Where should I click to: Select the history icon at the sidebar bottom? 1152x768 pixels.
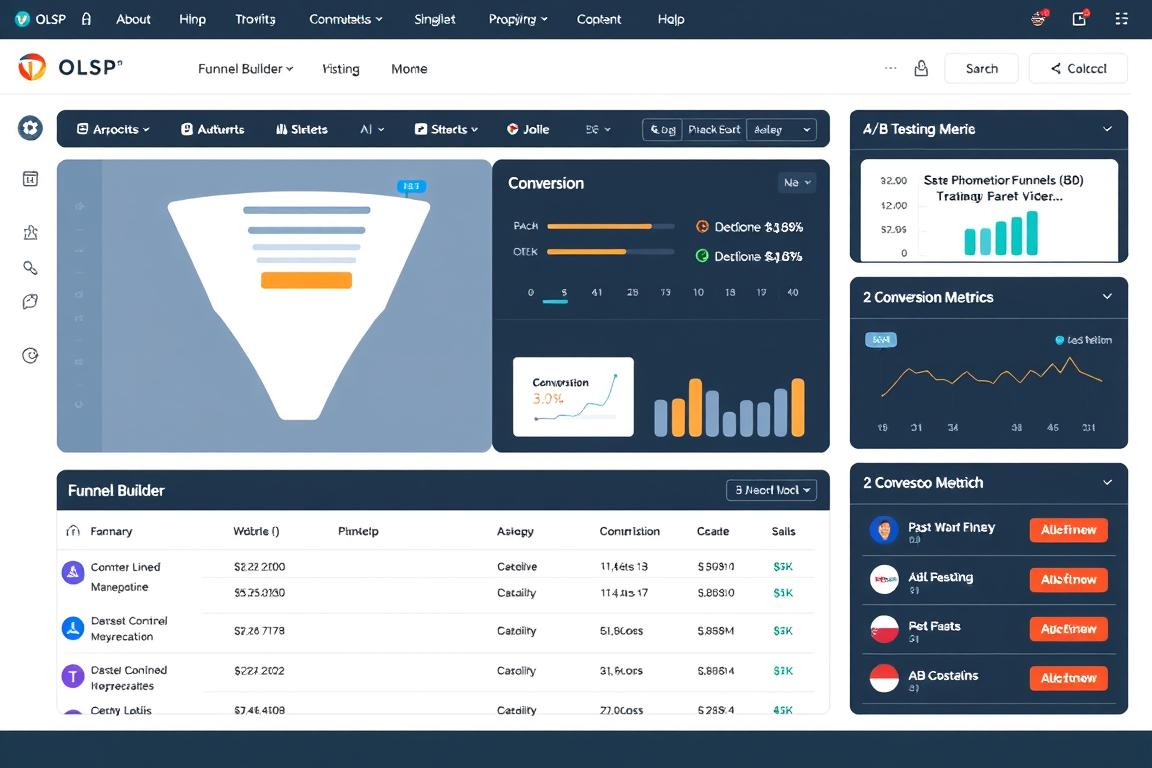pos(30,354)
